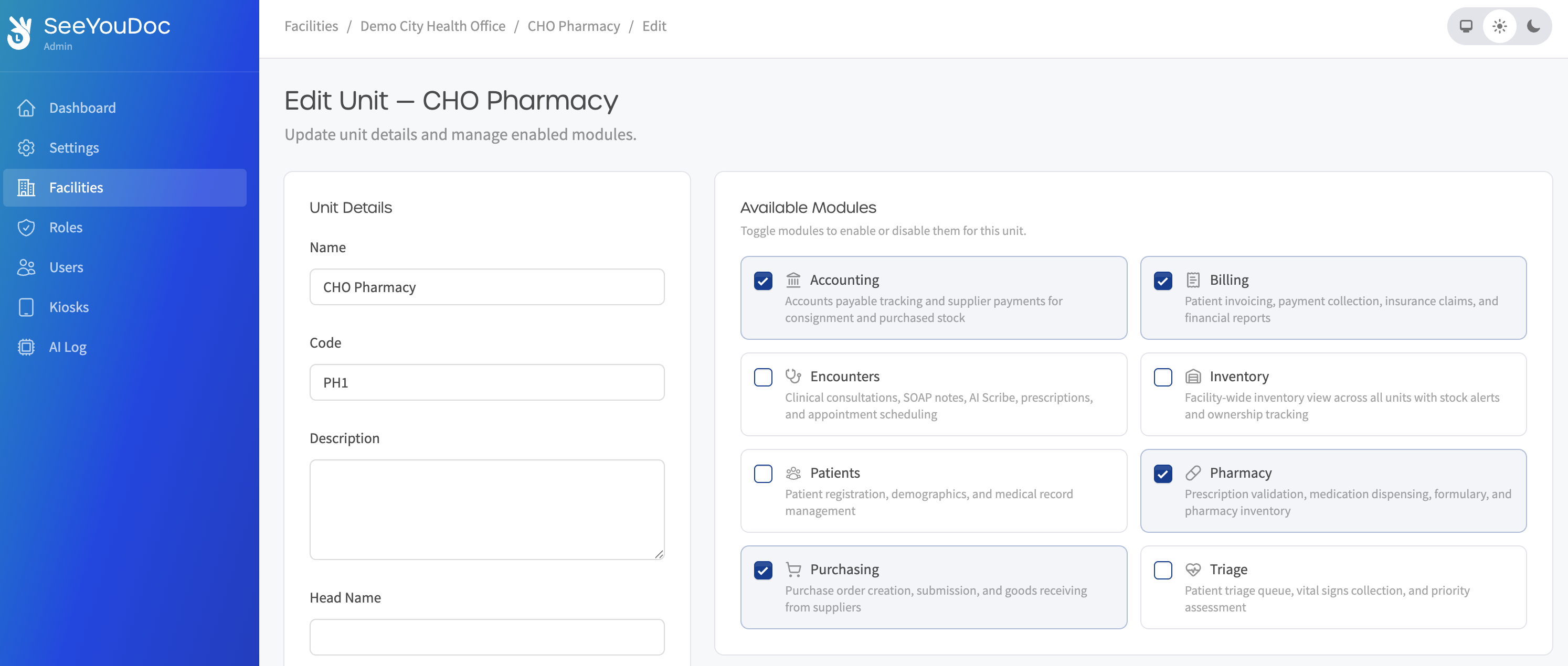The width and height of the screenshot is (1568, 666).
Task: Click the Facilities breadcrumb link
Action: [311, 26]
